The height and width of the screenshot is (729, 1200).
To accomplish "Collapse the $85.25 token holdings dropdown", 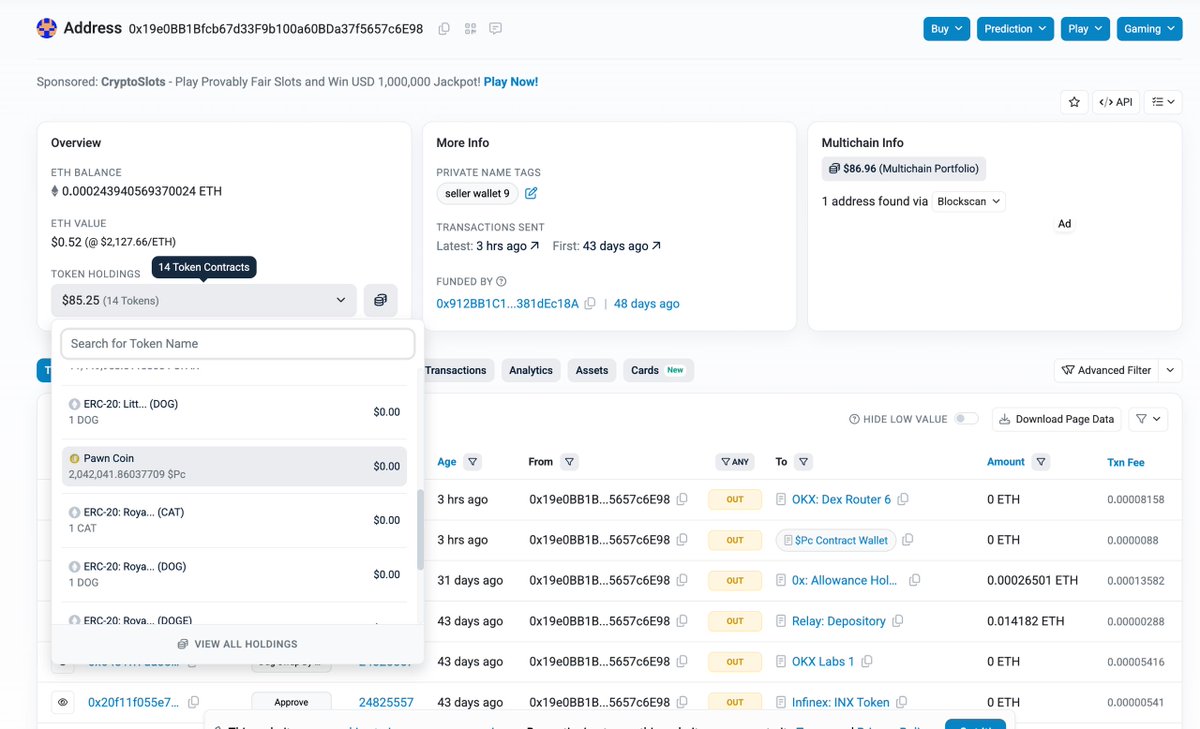I will (204, 300).
